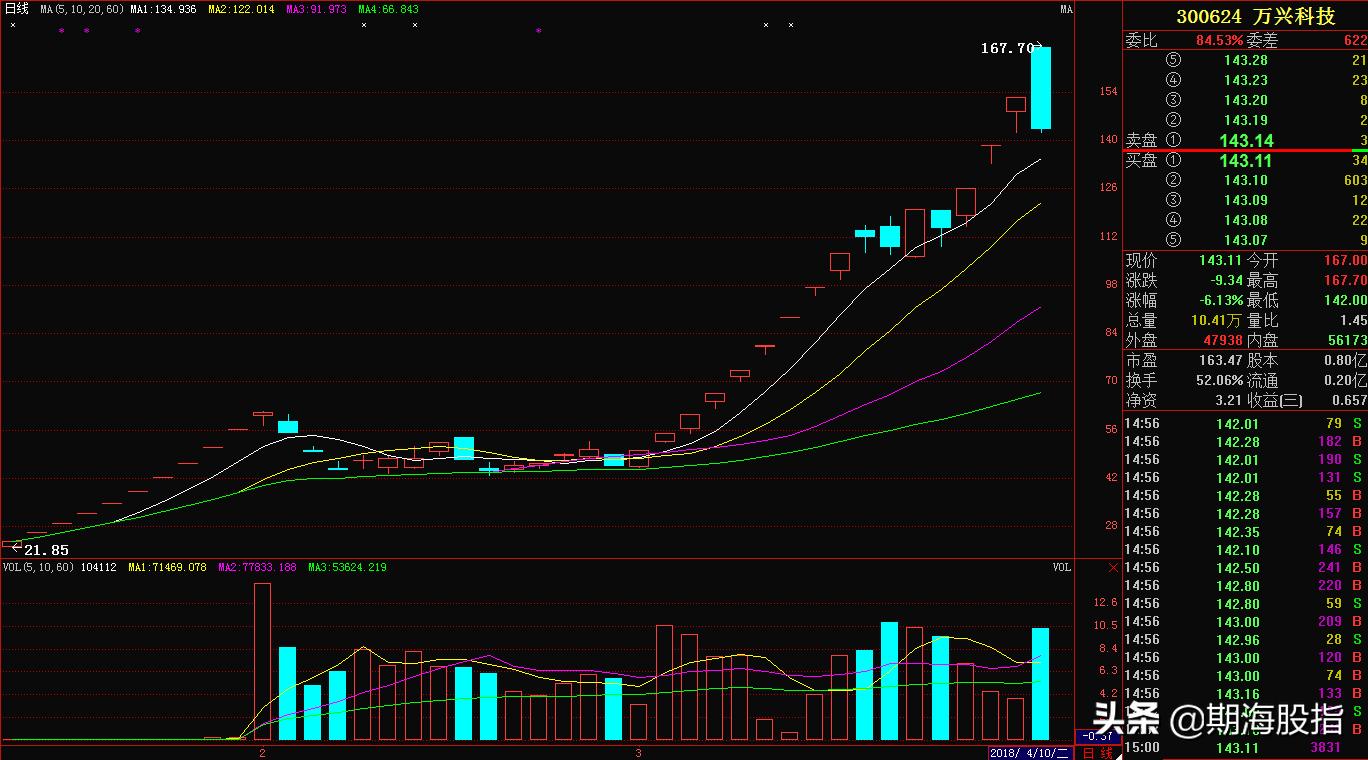The image size is (1368, 760).
Task: Click the sell level ② price 143.19
Action: tap(1245, 121)
